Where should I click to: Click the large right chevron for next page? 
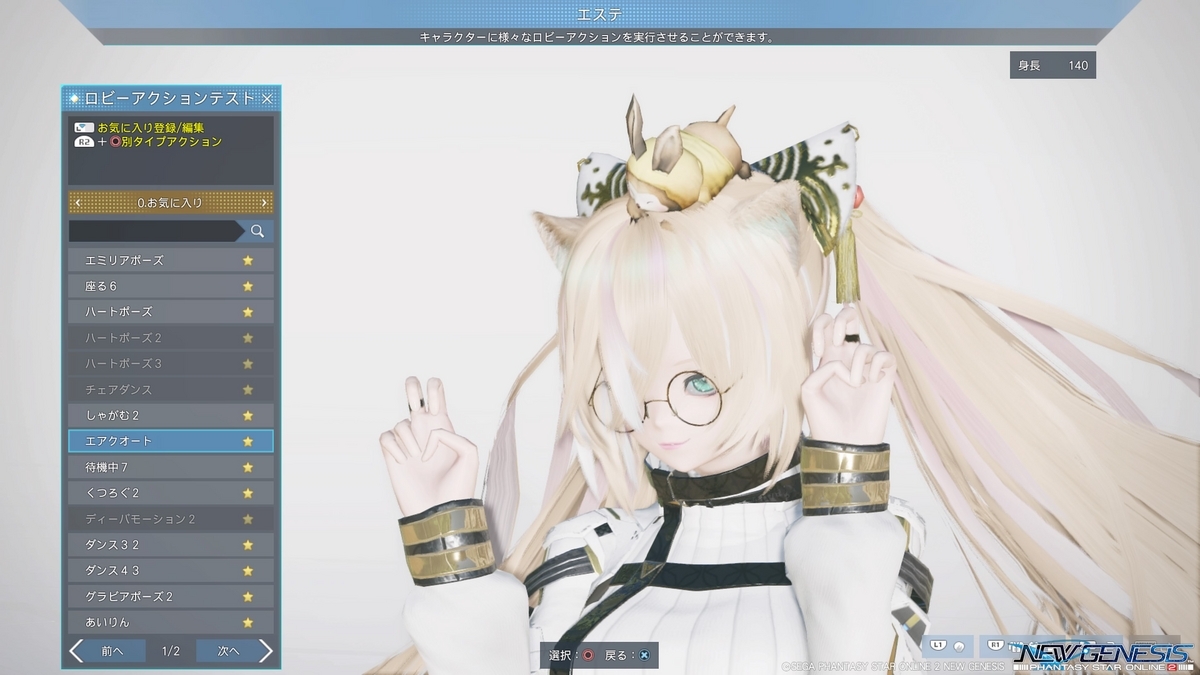pos(266,651)
